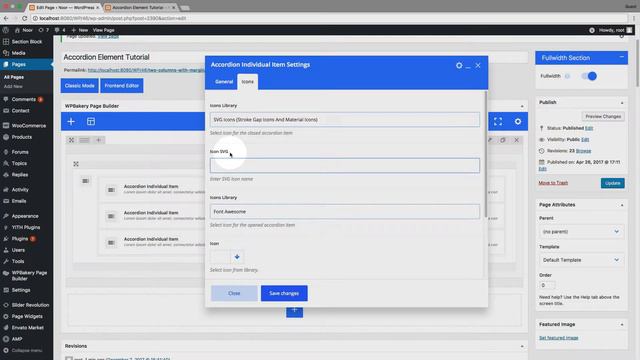Open Section Block sidebar item
Viewport: 640px width, 360px height.
tap(26, 42)
